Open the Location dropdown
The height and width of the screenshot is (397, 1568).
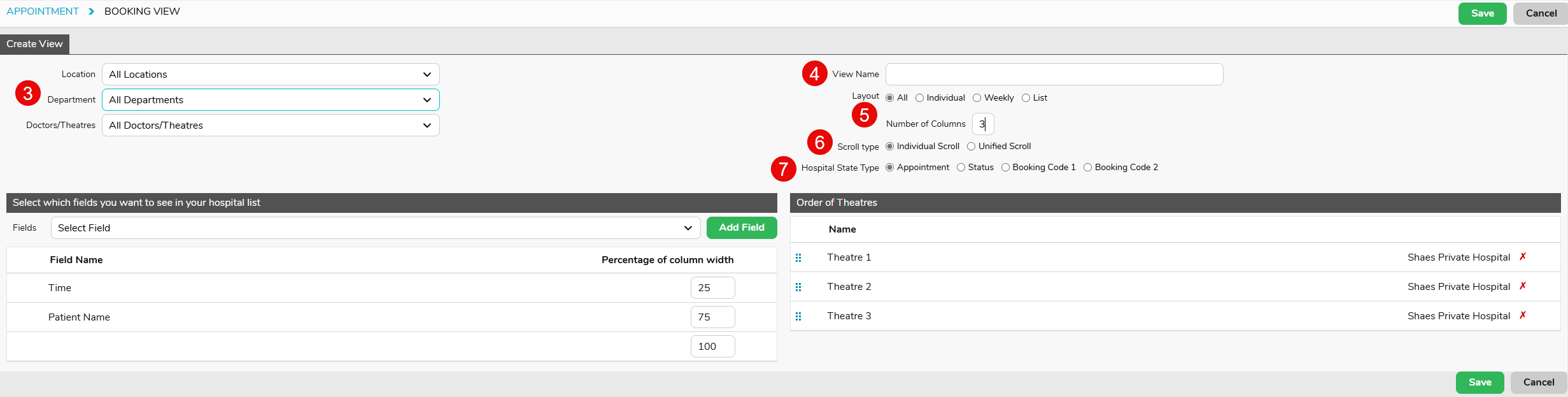pyautogui.click(x=271, y=75)
